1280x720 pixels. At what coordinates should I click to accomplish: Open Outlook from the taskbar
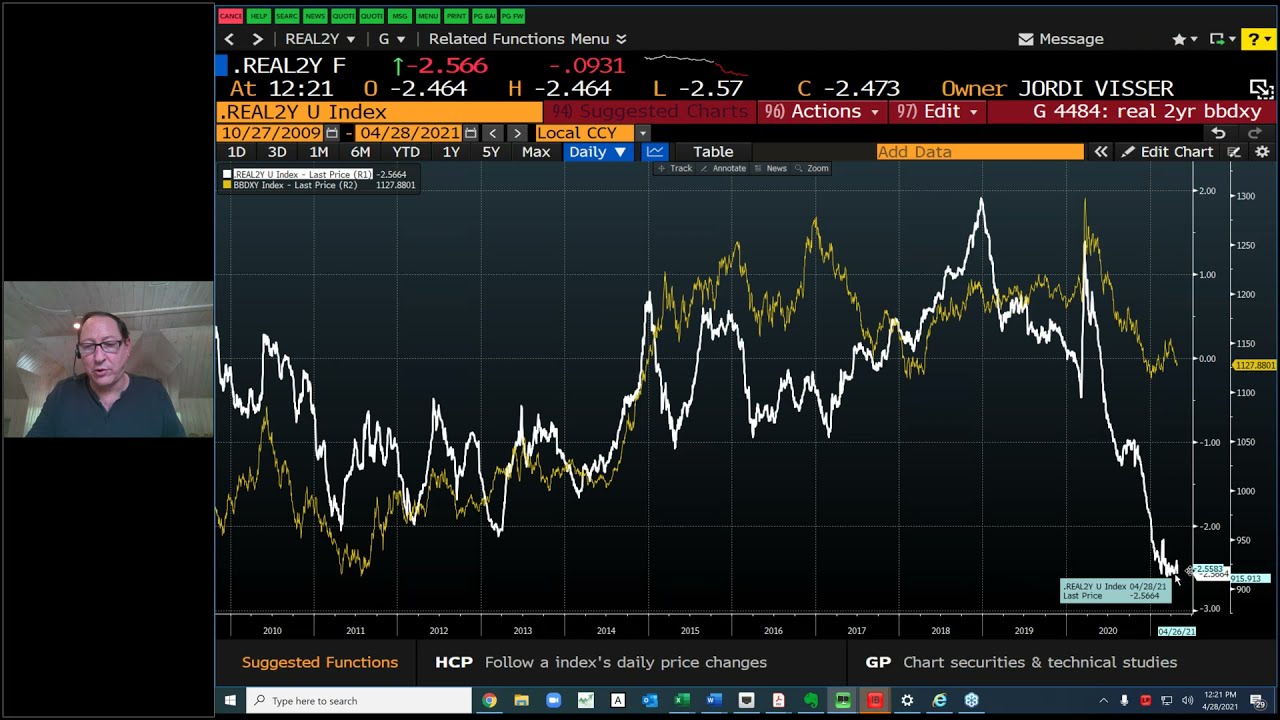(x=650, y=701)
